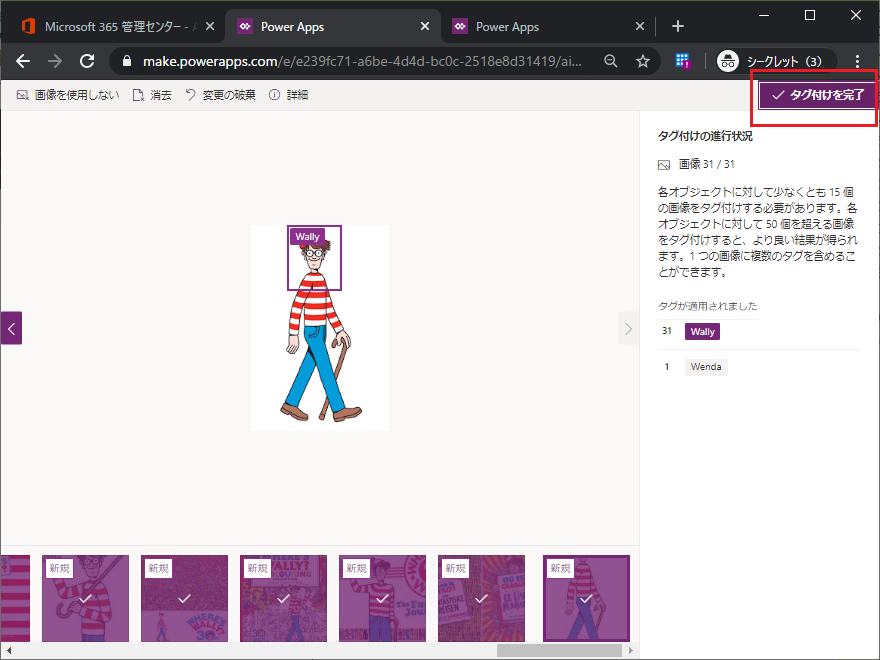This screenshot has height=660, width=880.
Task: Open 詳細 info command
Action: pyautogui.click(x=288, y=95)
